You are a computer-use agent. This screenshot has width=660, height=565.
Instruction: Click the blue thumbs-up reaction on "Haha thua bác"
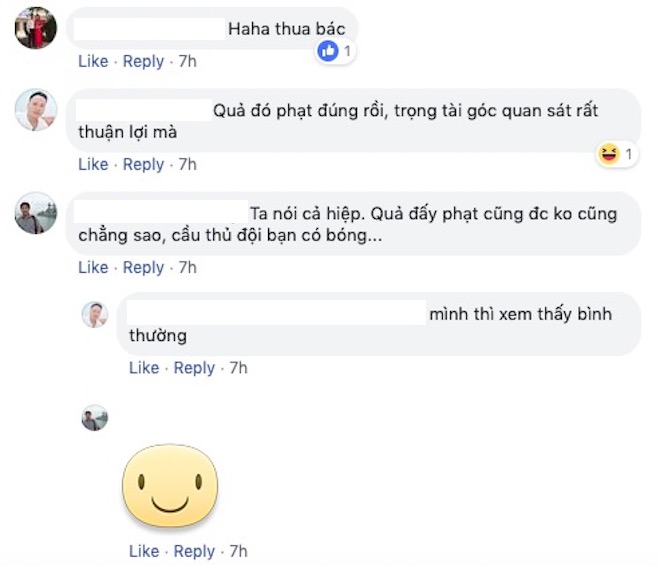[327, 49]
